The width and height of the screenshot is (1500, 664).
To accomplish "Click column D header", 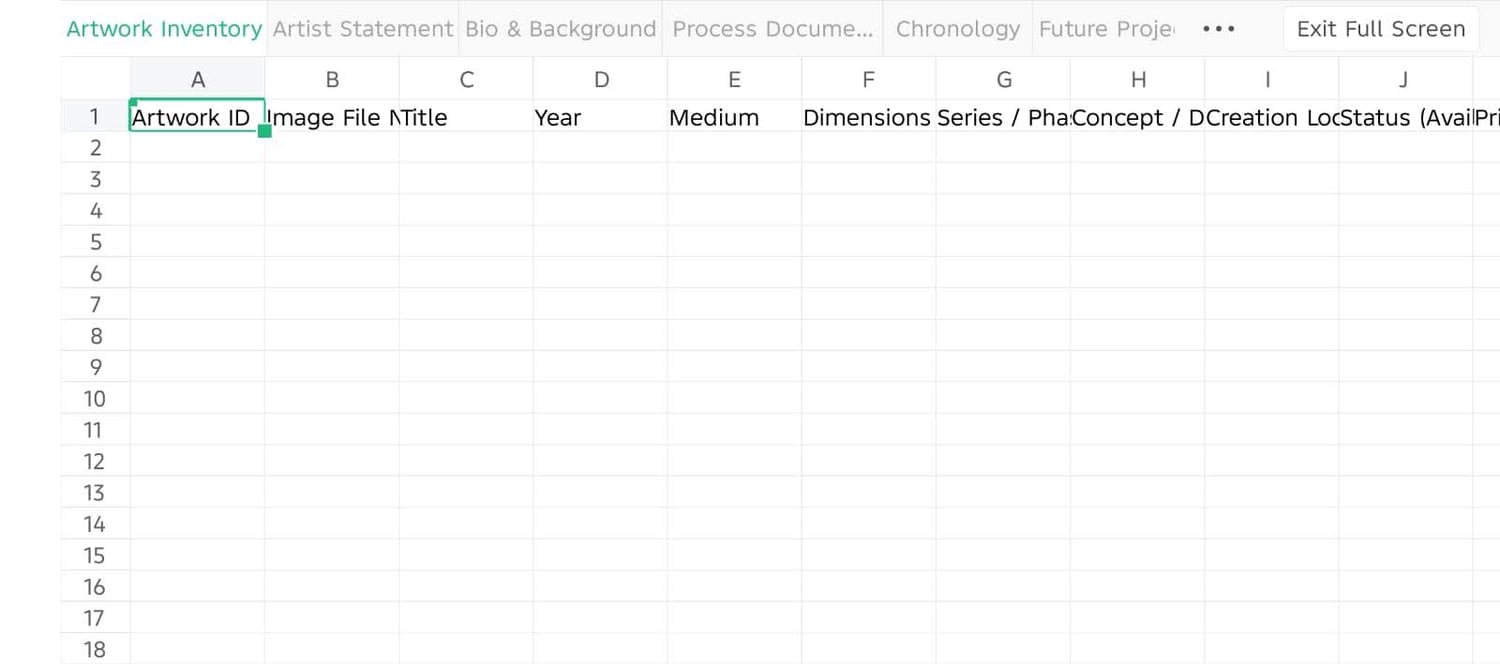I will (601, 80).
